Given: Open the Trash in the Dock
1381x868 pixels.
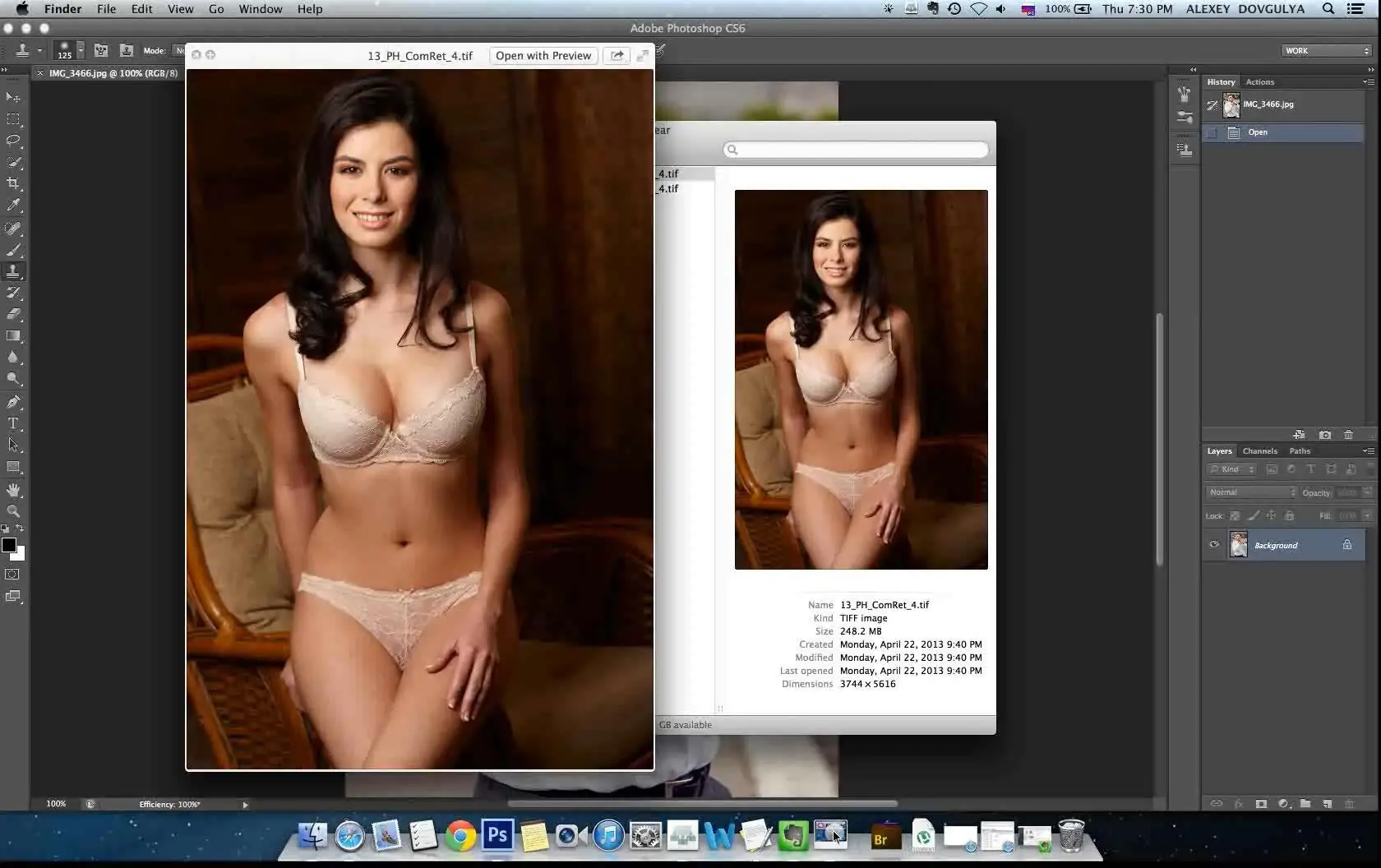Looking at the screenshot, I should click(x=1071, y=836).
